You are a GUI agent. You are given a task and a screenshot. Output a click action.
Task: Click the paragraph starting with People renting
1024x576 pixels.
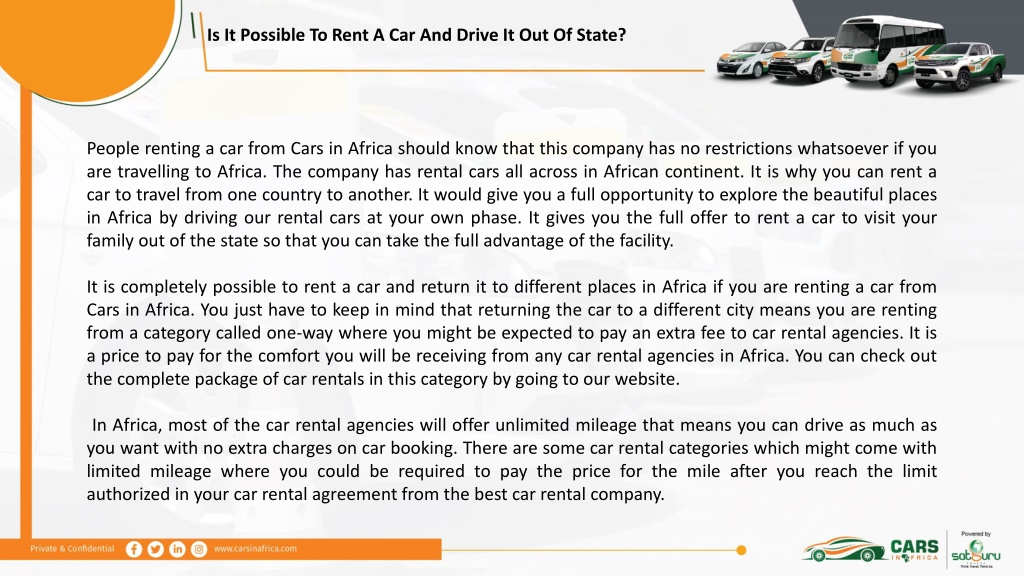(x=511, y=195)
